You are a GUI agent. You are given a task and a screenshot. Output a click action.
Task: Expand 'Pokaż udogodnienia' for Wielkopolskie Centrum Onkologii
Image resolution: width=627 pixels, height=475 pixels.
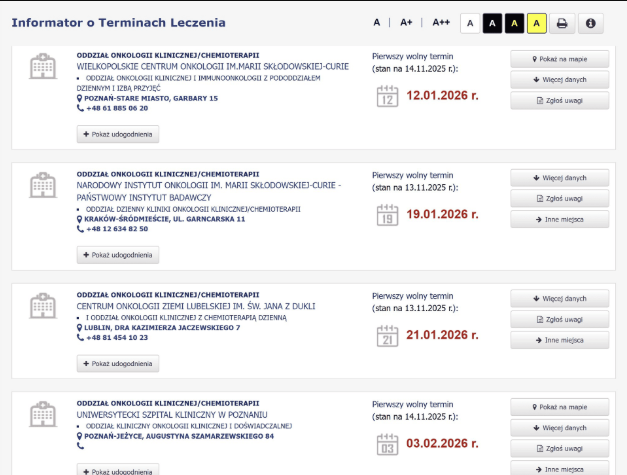[118, 134]
